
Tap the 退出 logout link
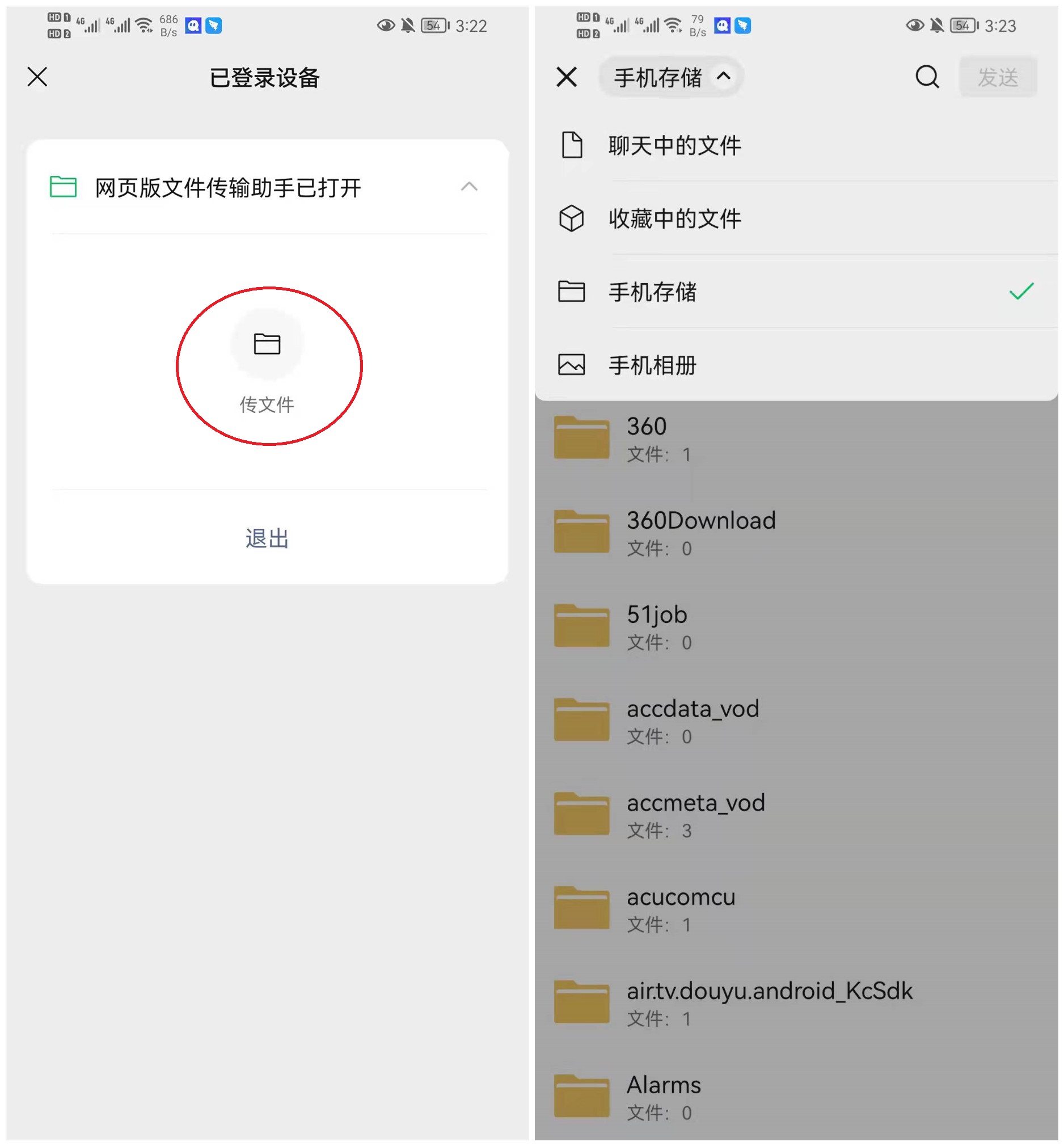point(267,538)
